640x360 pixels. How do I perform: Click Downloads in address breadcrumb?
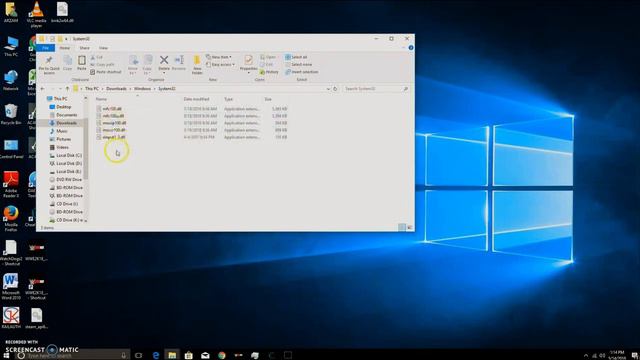[x=116, y=89]
